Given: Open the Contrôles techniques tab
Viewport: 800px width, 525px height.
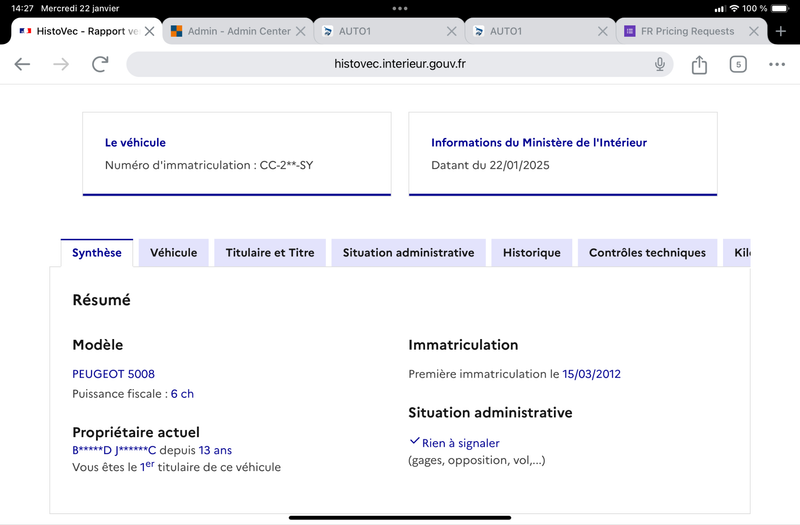Looking at the screenshot, I should click(x=647, y=253).
